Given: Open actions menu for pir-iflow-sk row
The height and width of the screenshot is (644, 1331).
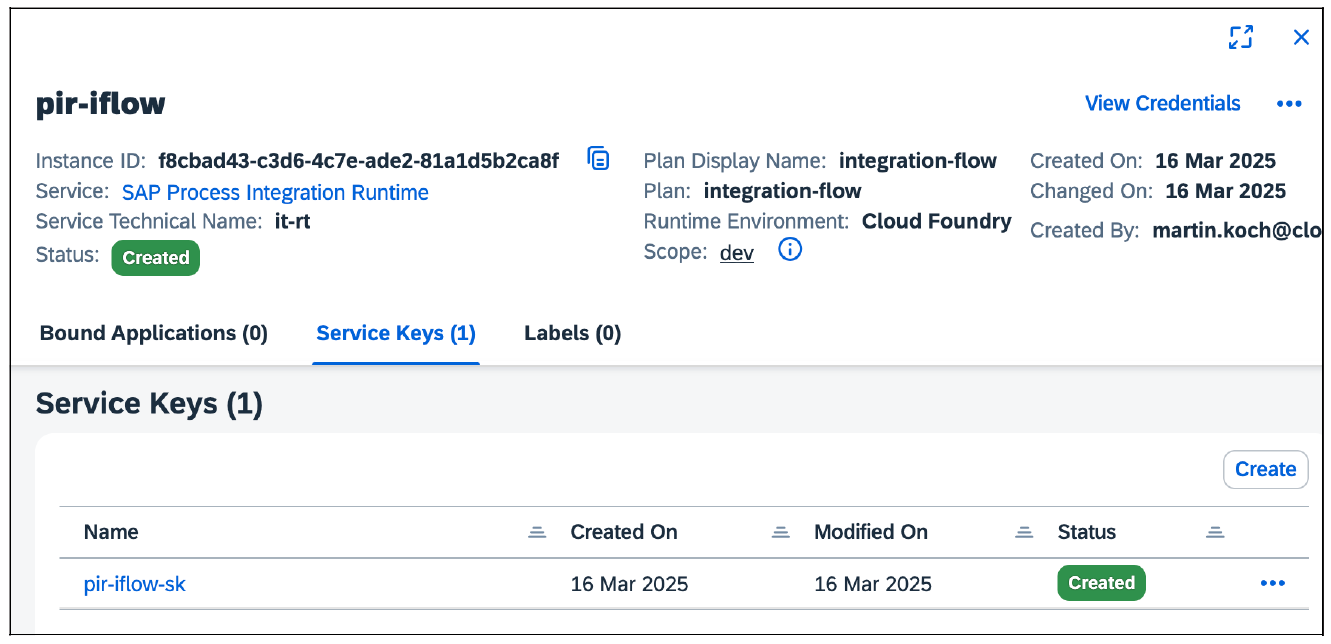Looking at the screenshot, I should (1272, 584).
